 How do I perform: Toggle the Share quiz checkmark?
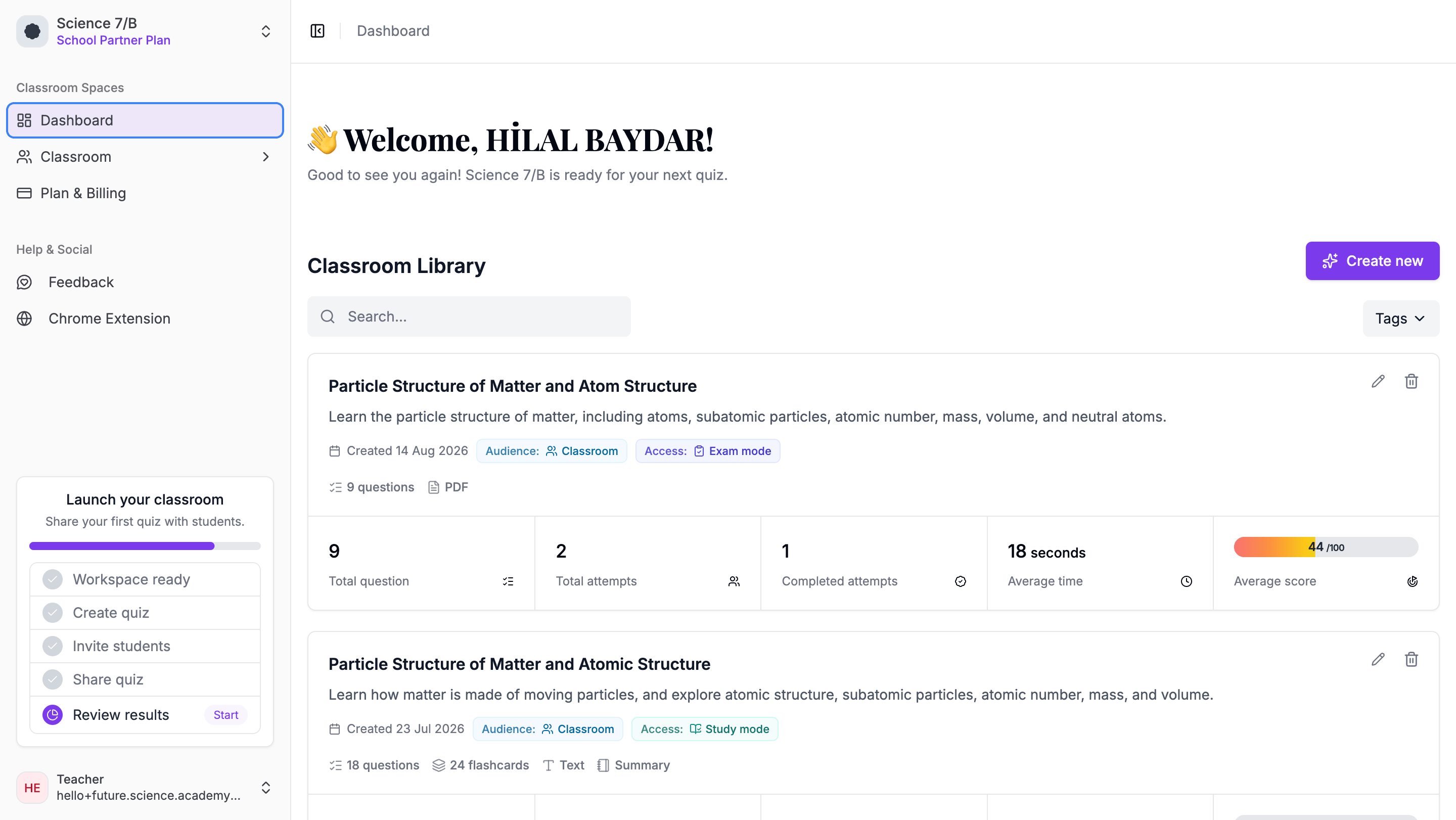coord(53,679)
